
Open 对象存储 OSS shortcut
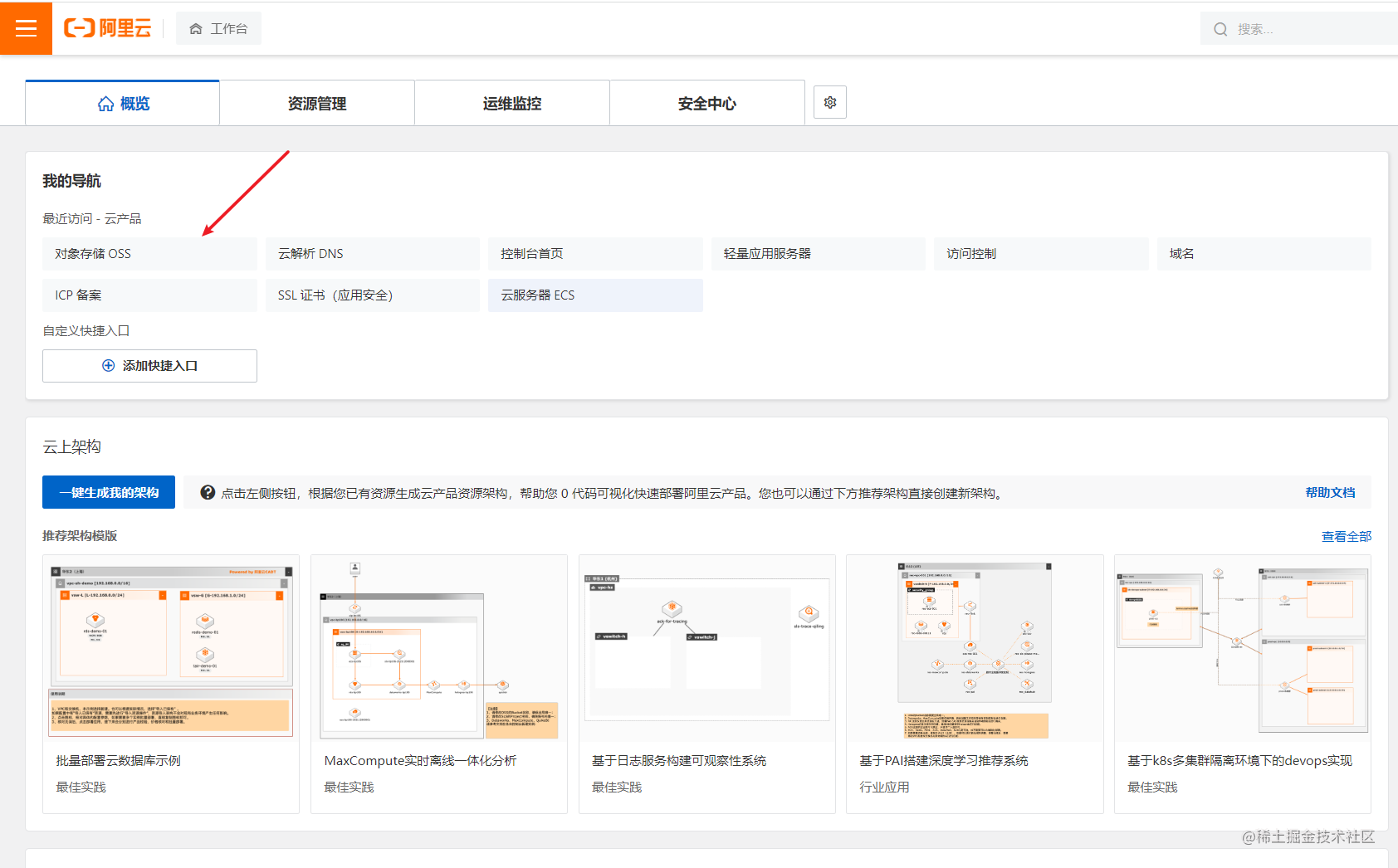[149, 254]
